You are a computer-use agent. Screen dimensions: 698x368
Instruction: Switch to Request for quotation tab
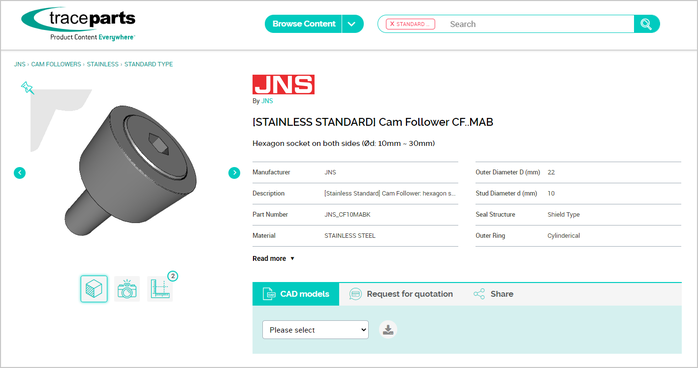401,294
